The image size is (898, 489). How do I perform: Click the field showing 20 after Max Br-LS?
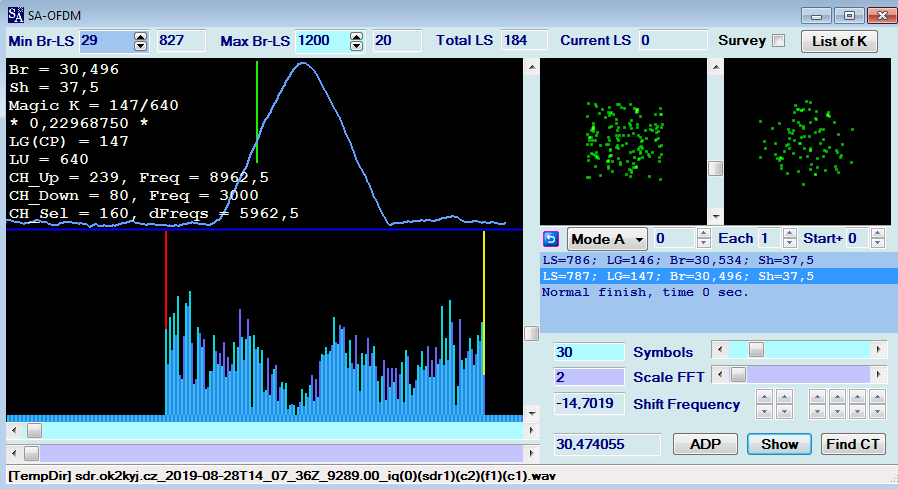point(397,41)
